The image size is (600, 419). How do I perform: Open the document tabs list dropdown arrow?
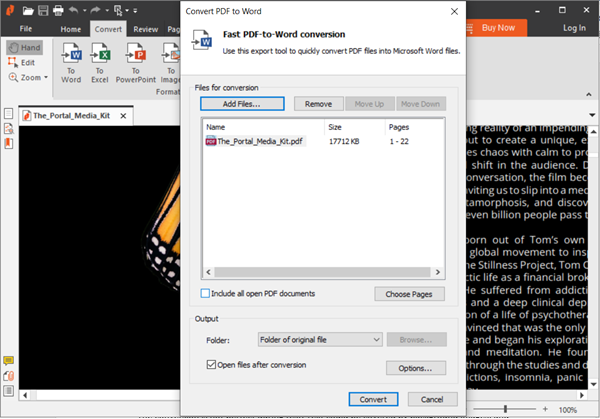click(x=592, y=115)
